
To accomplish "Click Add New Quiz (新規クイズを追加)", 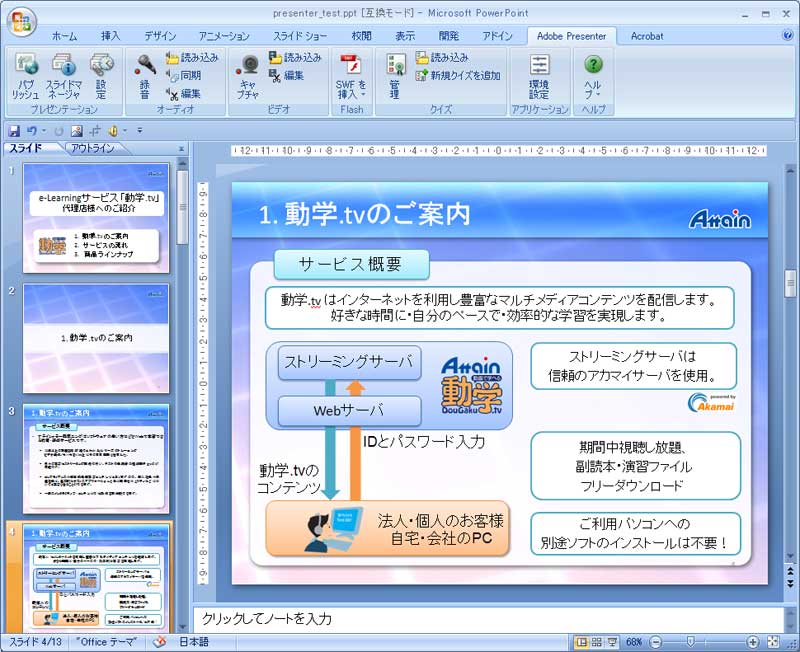I will pyautogui.click(x=457, y=75).
